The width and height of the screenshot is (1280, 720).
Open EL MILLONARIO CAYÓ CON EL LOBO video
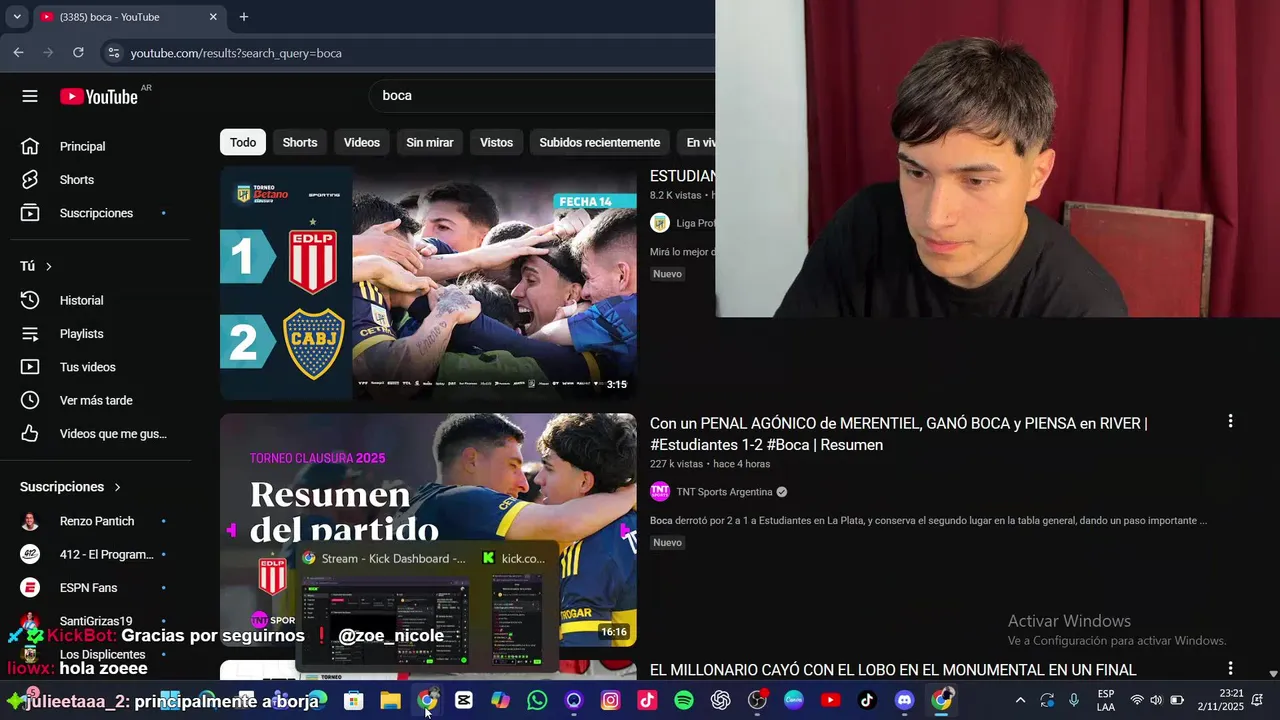coord(893,670)
